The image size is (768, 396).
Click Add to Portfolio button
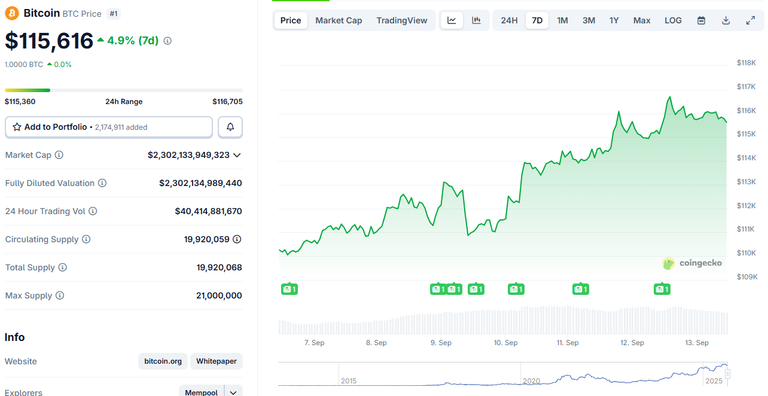click(109, 127)
